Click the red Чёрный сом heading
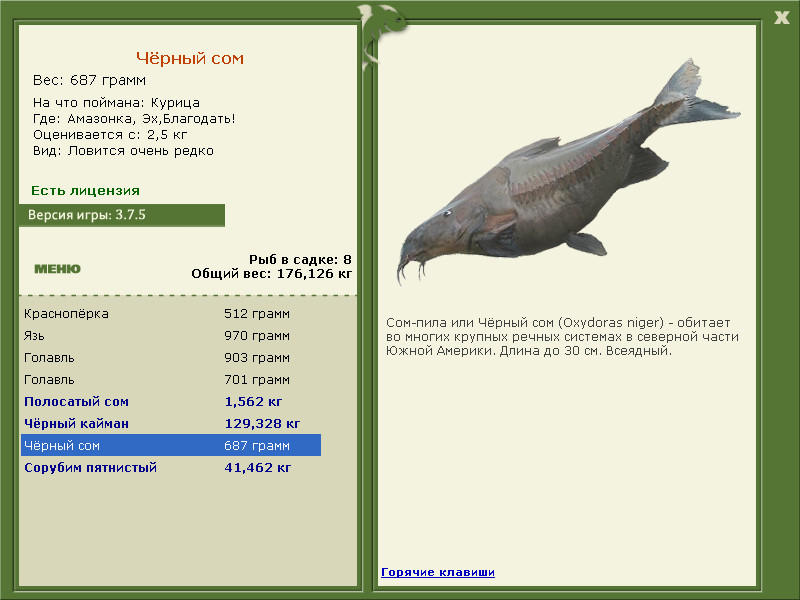This screenshot has width=800, height=600. click(190, 58)
